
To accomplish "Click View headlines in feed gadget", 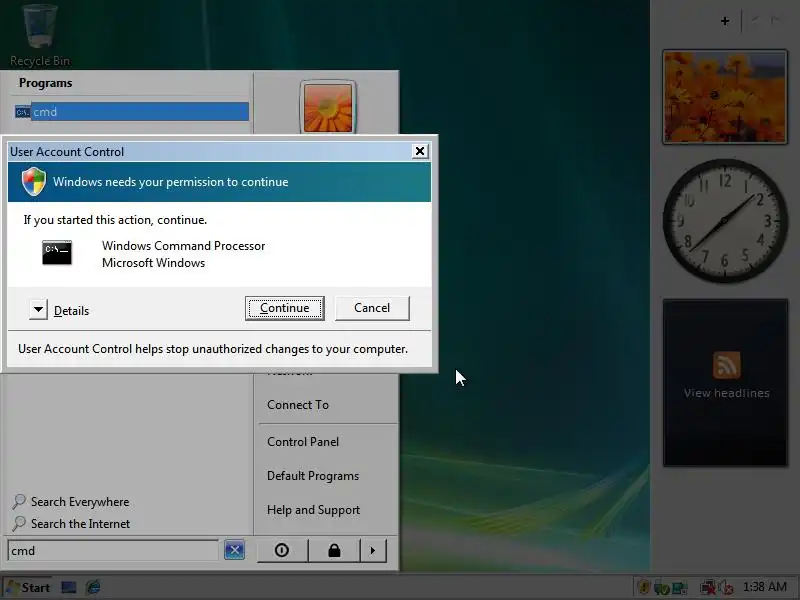I will 727,393.
